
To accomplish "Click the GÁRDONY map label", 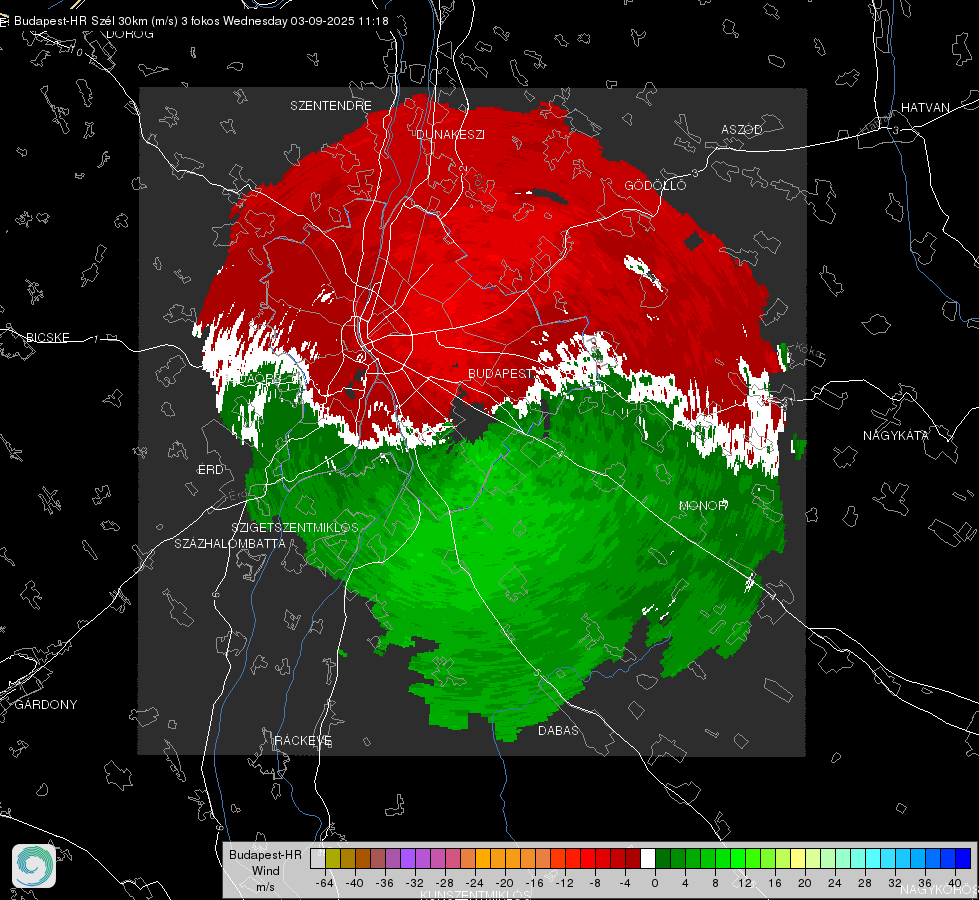I will (46, 705).
